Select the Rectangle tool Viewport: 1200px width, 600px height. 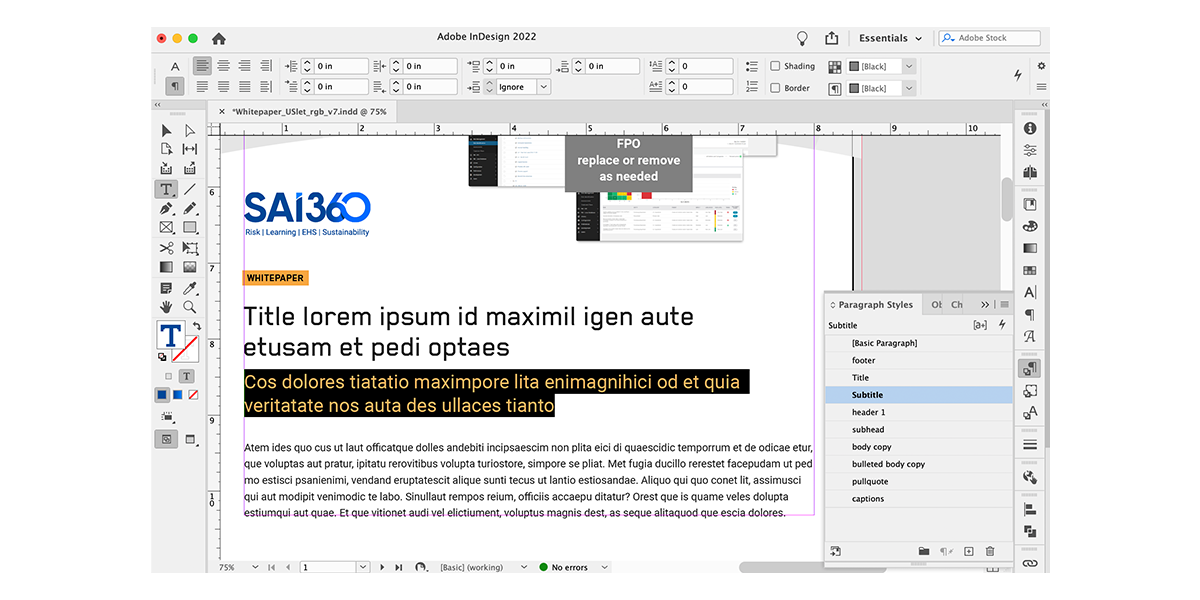click(x=190, y=228)
